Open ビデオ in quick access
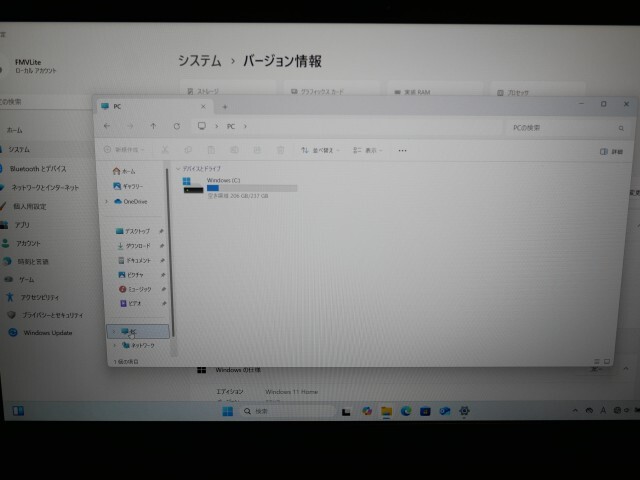 [x=131, y=303]
